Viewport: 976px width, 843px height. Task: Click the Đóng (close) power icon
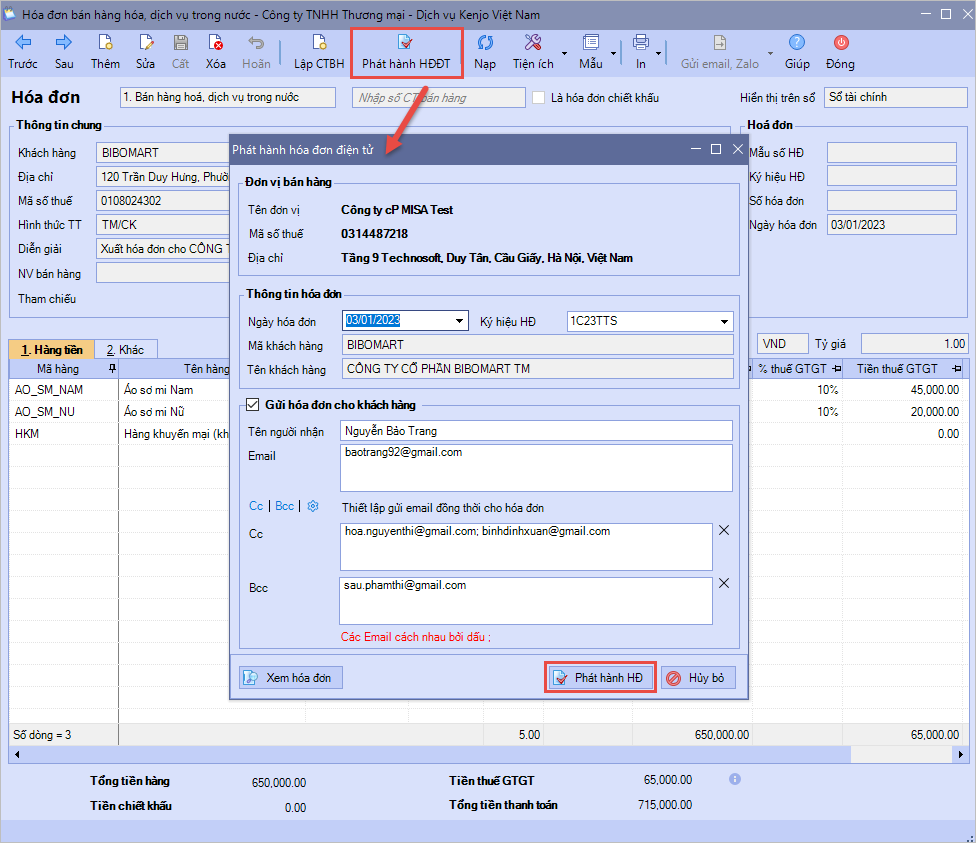pyautogui.click(x=840, y=43)
